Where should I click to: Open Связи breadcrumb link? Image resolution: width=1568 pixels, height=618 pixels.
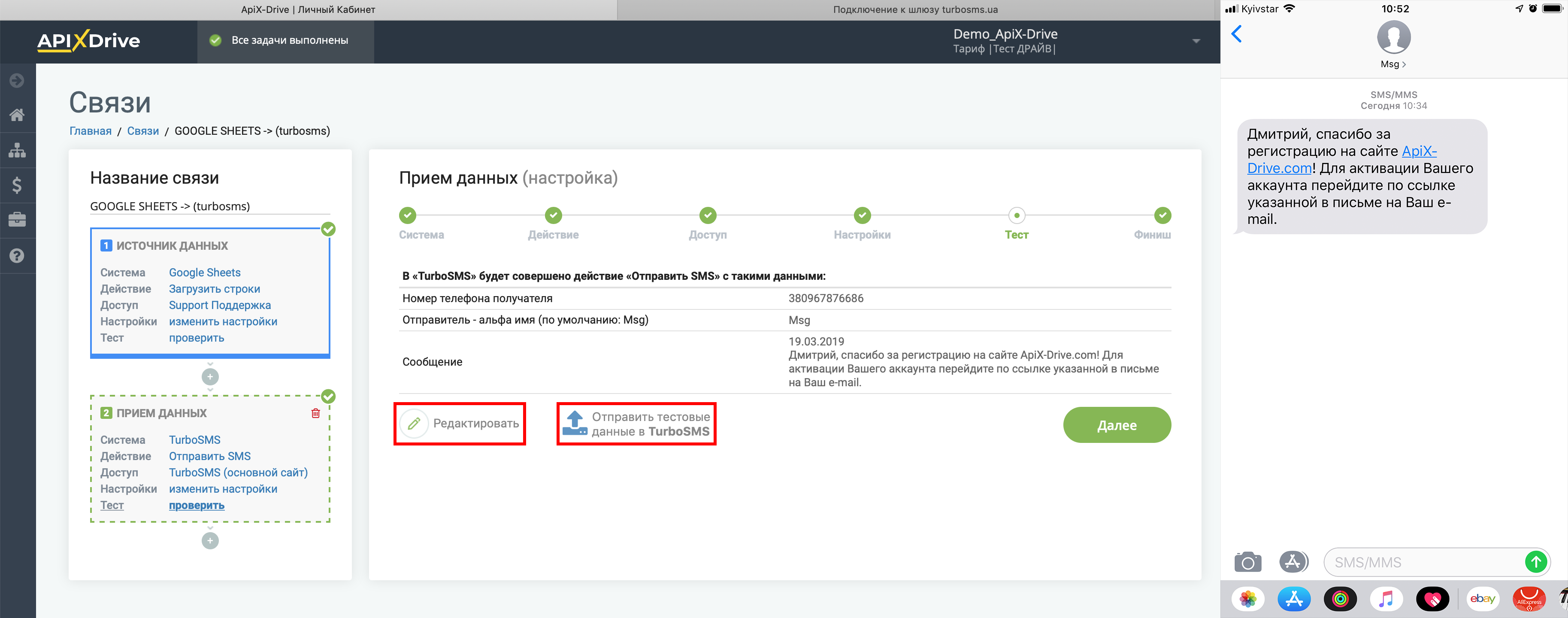coord(142,131)
